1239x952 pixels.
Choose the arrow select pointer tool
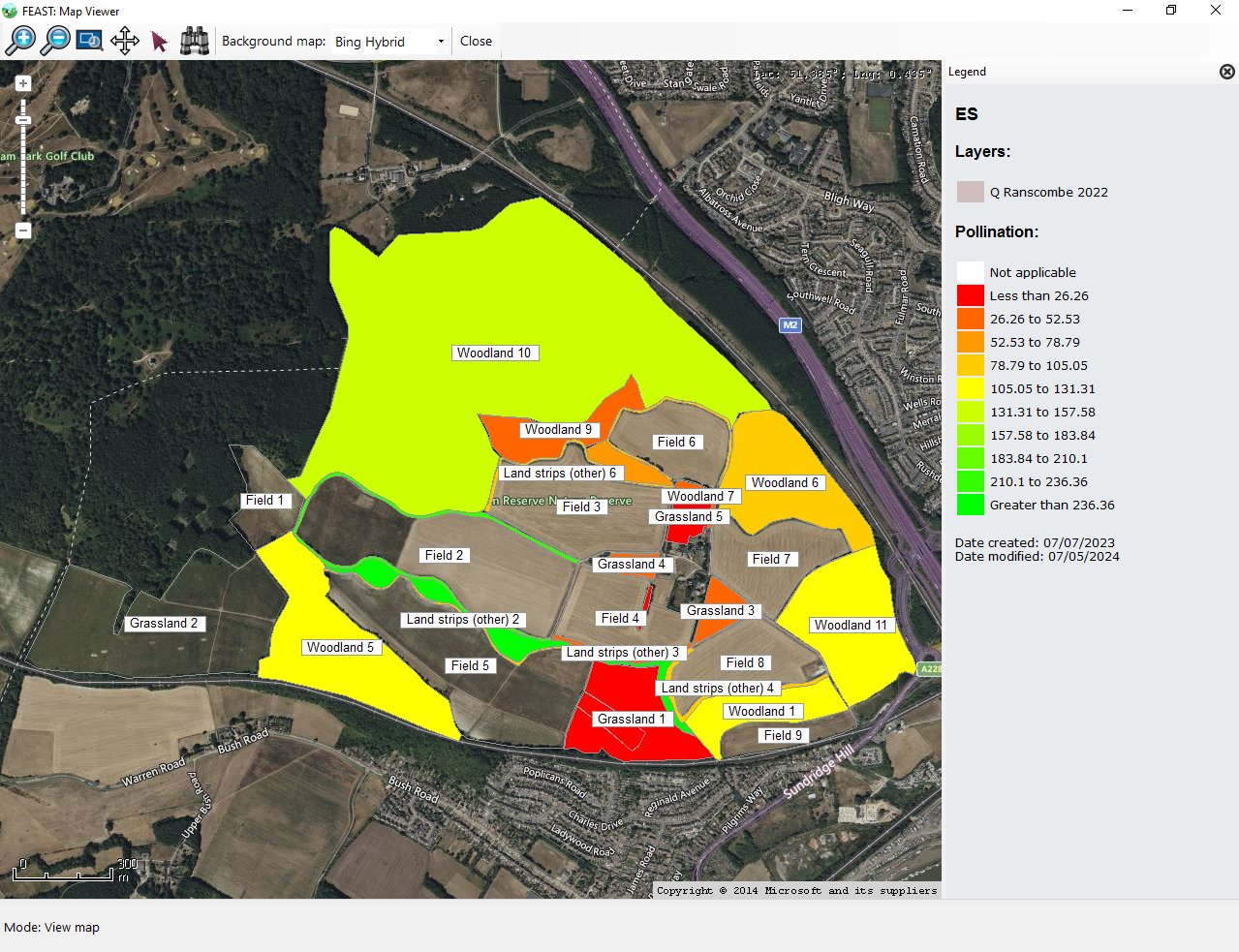[160, 42]
